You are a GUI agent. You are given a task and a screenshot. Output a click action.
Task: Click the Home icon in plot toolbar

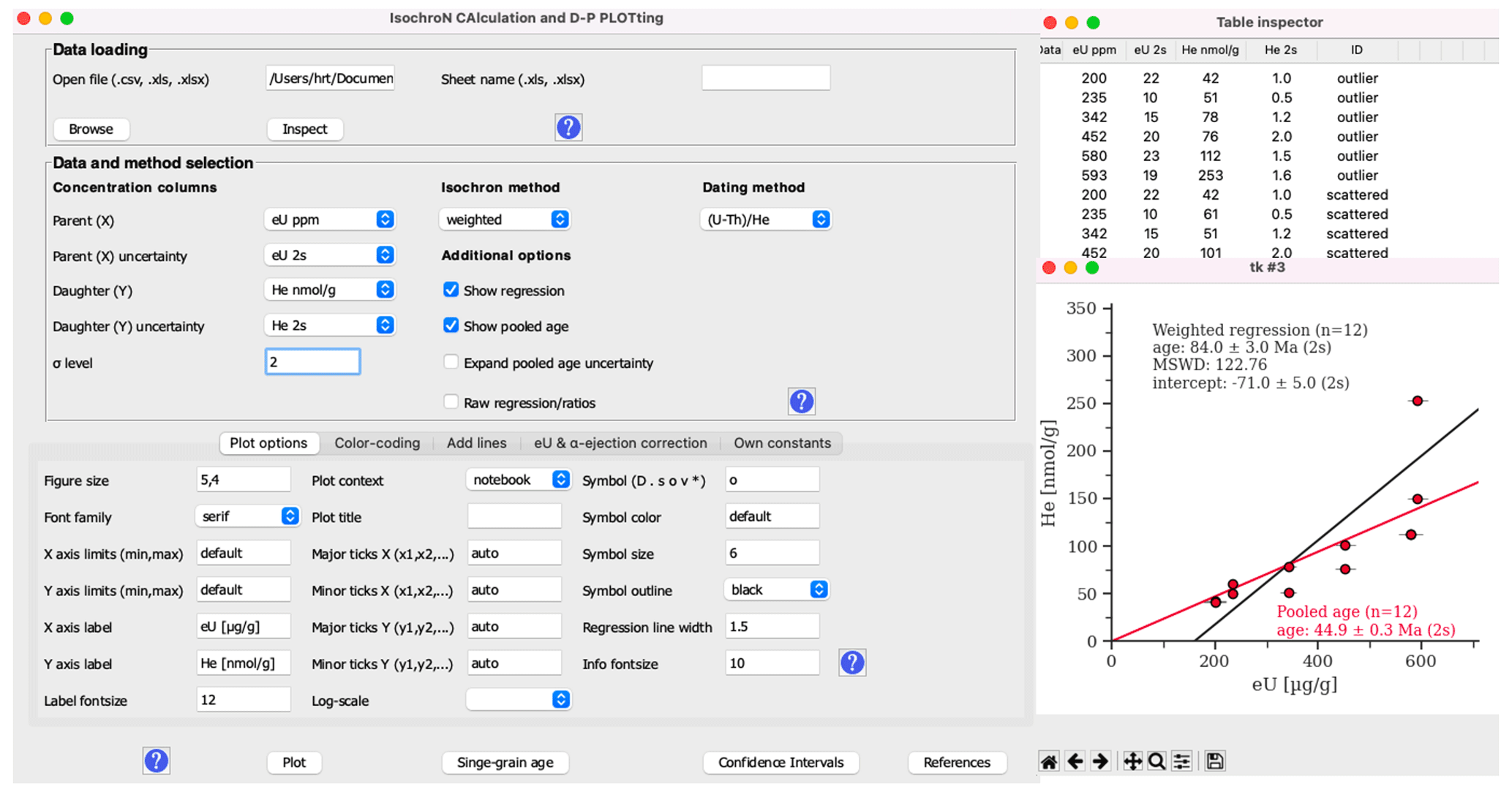point(1048,761)
